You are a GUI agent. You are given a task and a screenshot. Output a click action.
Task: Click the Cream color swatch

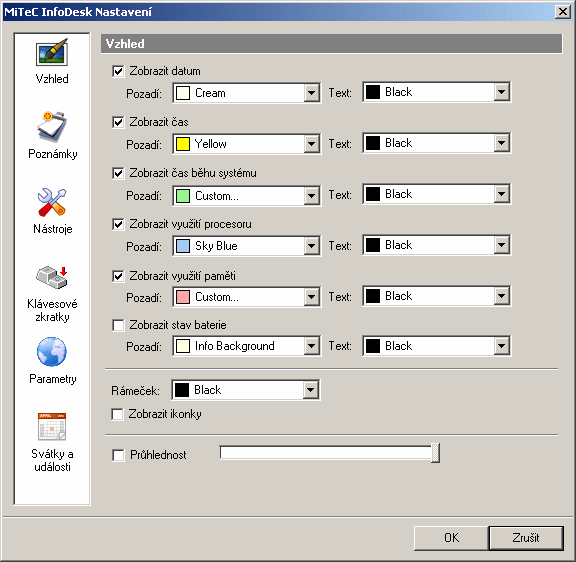pos(183,93)
